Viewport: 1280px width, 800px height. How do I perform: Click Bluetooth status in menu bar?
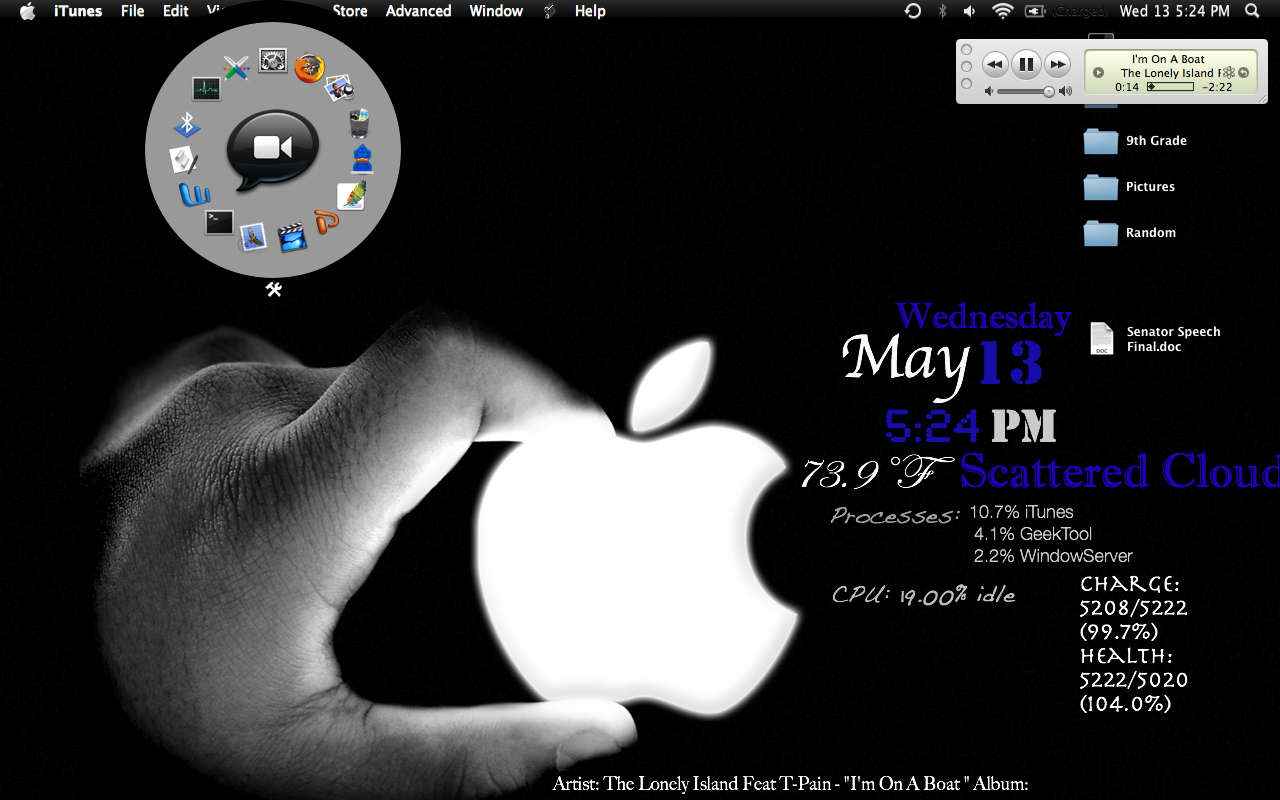tap(942, 11)
